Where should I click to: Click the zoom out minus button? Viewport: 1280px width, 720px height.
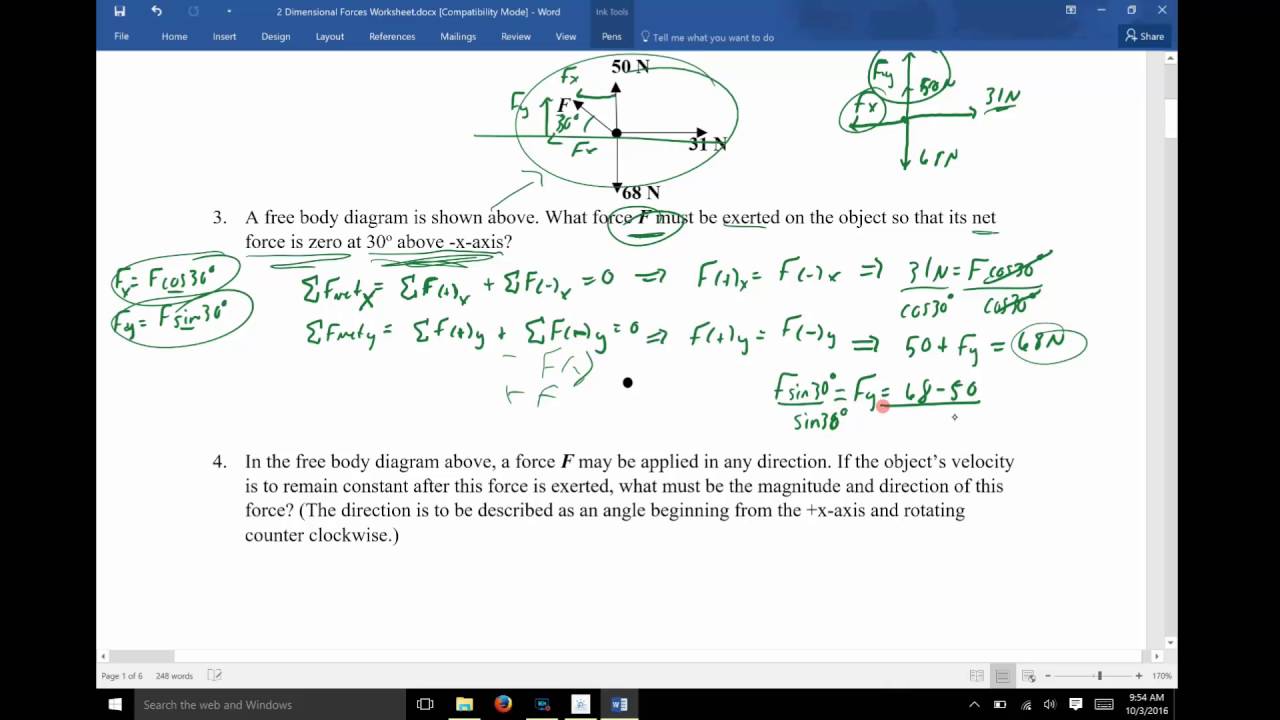click(1048, 676)
